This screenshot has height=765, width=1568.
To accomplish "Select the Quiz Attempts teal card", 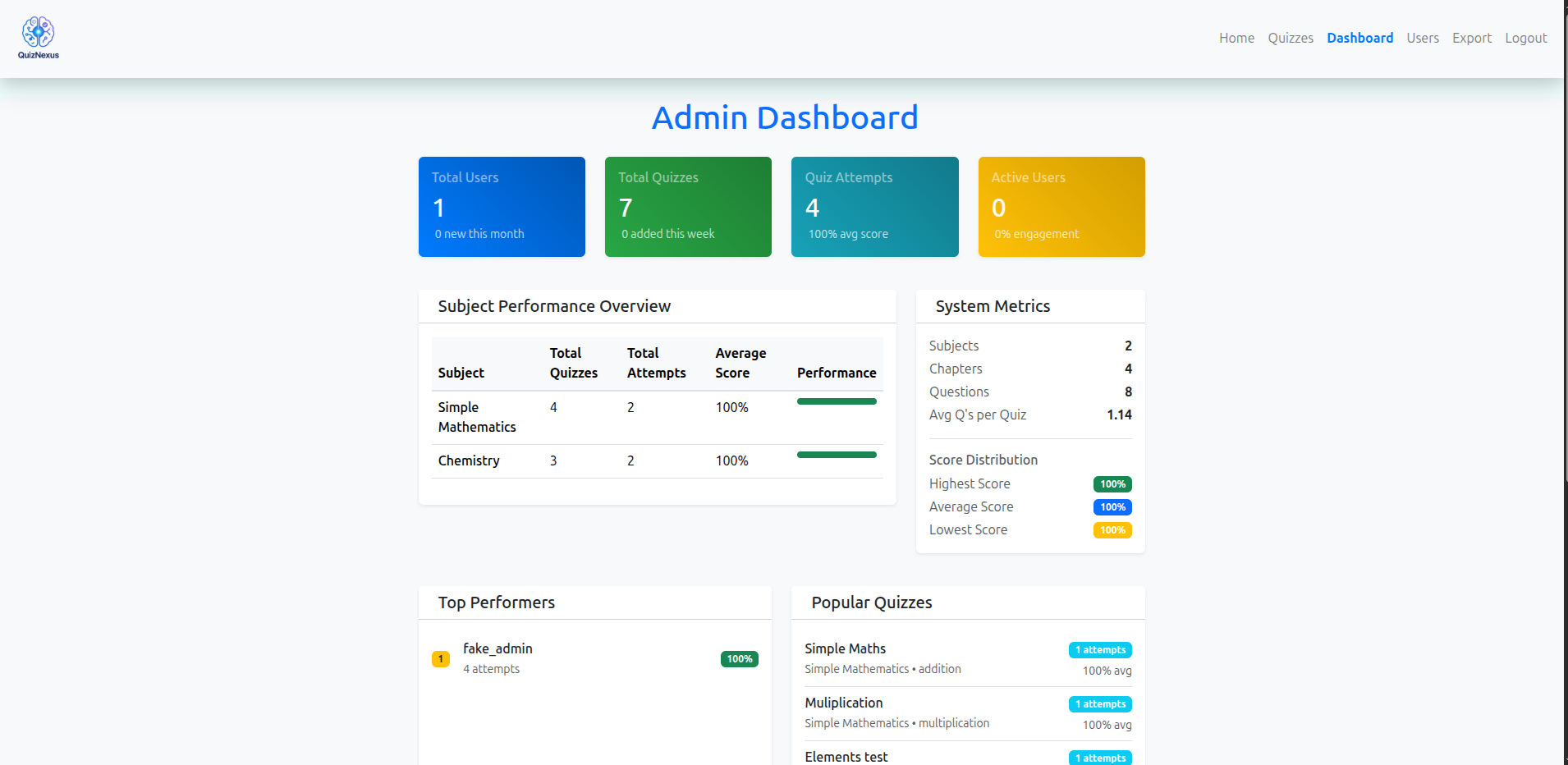I will coord(874,207).
